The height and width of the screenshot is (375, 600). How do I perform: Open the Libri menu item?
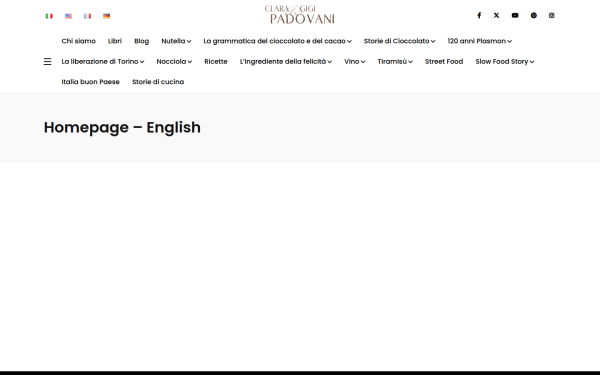(115, 41)
